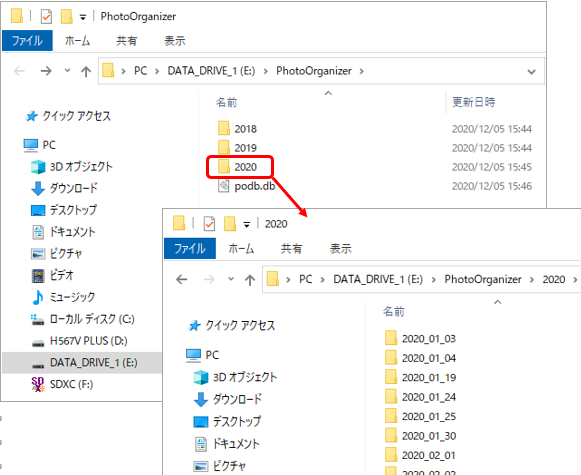Open the 2020 folder in PhotoOrganizer
Viewport: 581px width, 475px height.
click(x=240, y=167)
